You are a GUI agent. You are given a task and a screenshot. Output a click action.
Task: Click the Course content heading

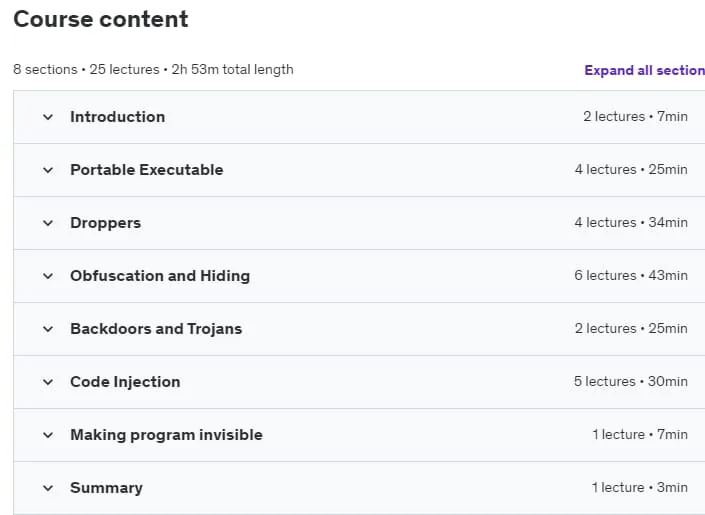(101, 19)
